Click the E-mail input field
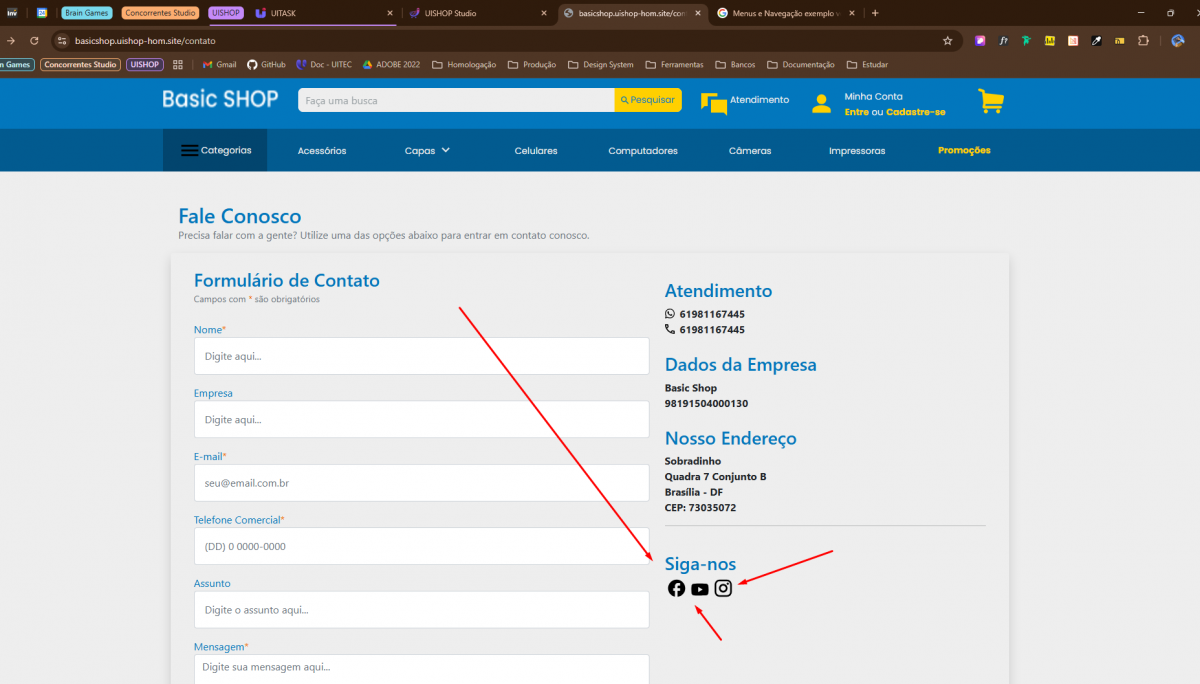This screenshot has height=684, width=1200. pos(421,483)
